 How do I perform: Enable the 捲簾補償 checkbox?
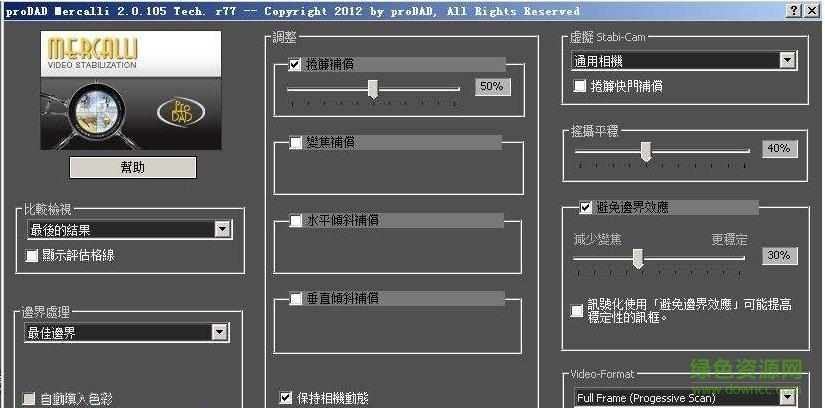pyautogui.click(x=294, y=65)
